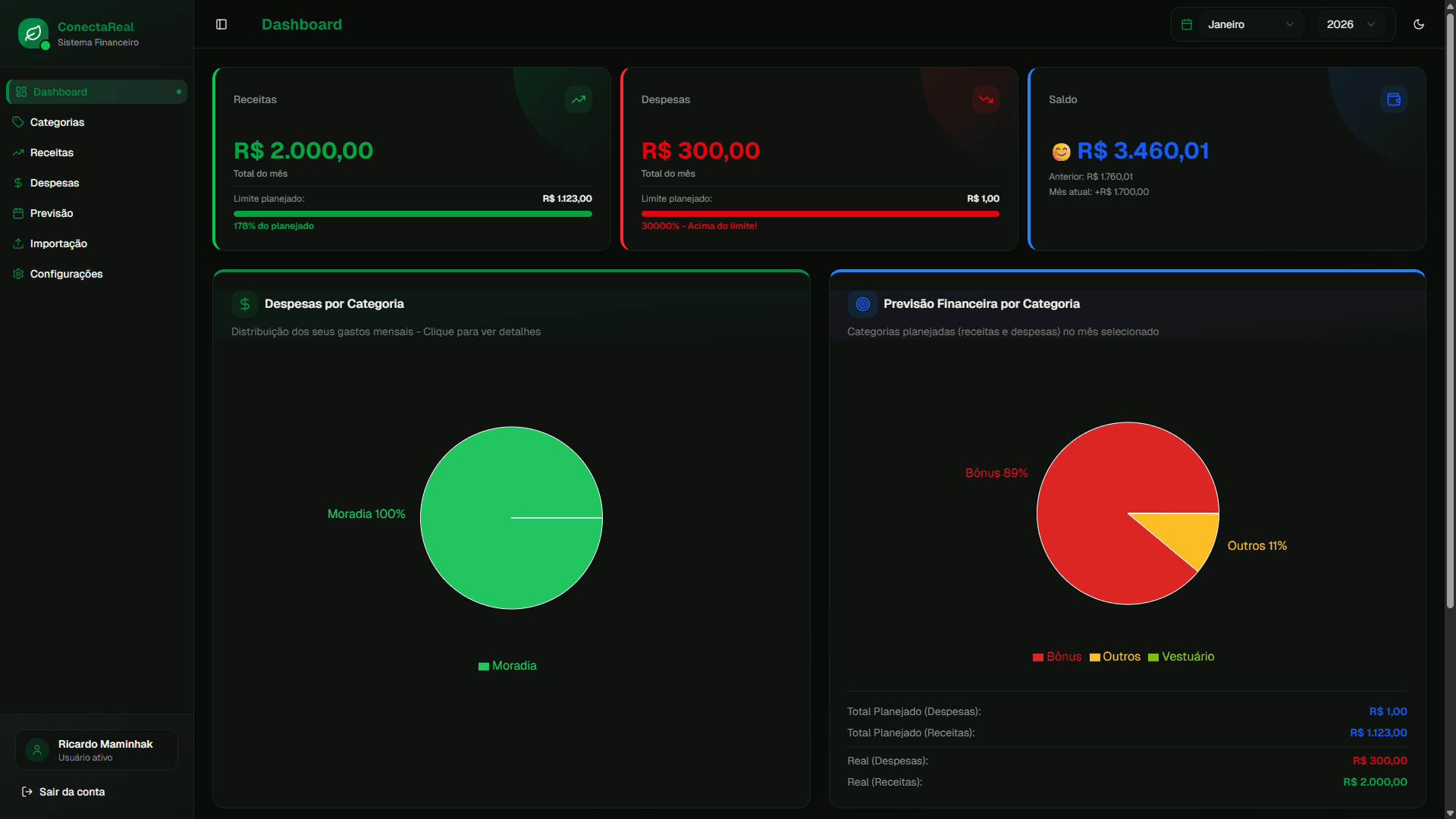Viewport: 1456px width, 819px height.
Task: Click the Vestuário legend entry
Action: pos(1181,657)
